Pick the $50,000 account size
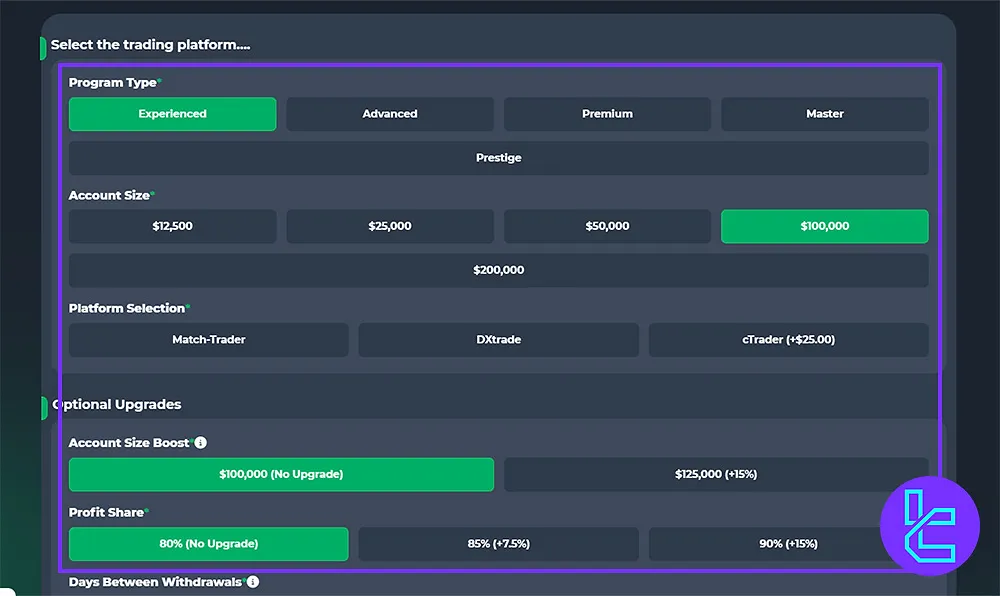 [607, 226]
